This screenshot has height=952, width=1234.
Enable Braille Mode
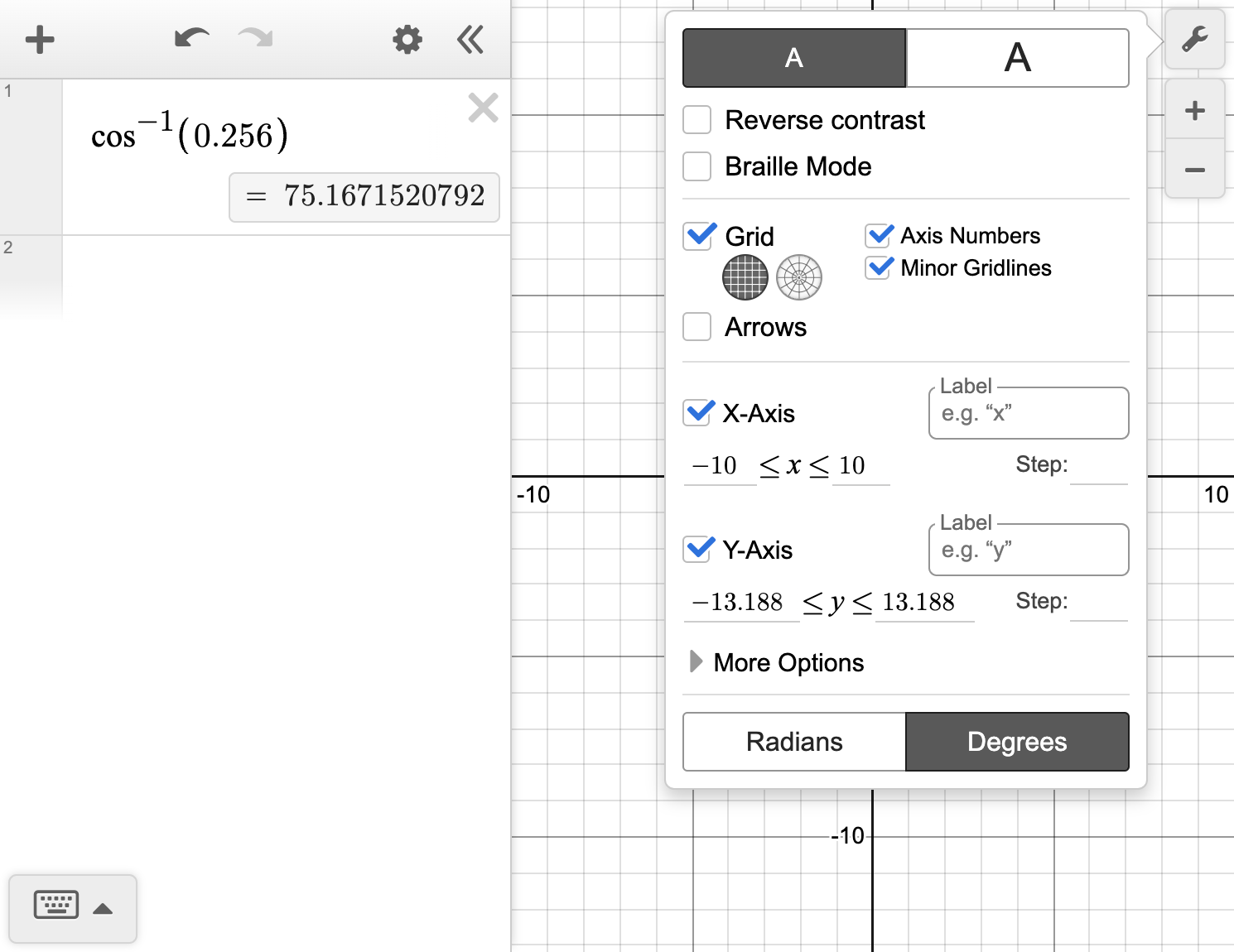[x=697, y=166]
